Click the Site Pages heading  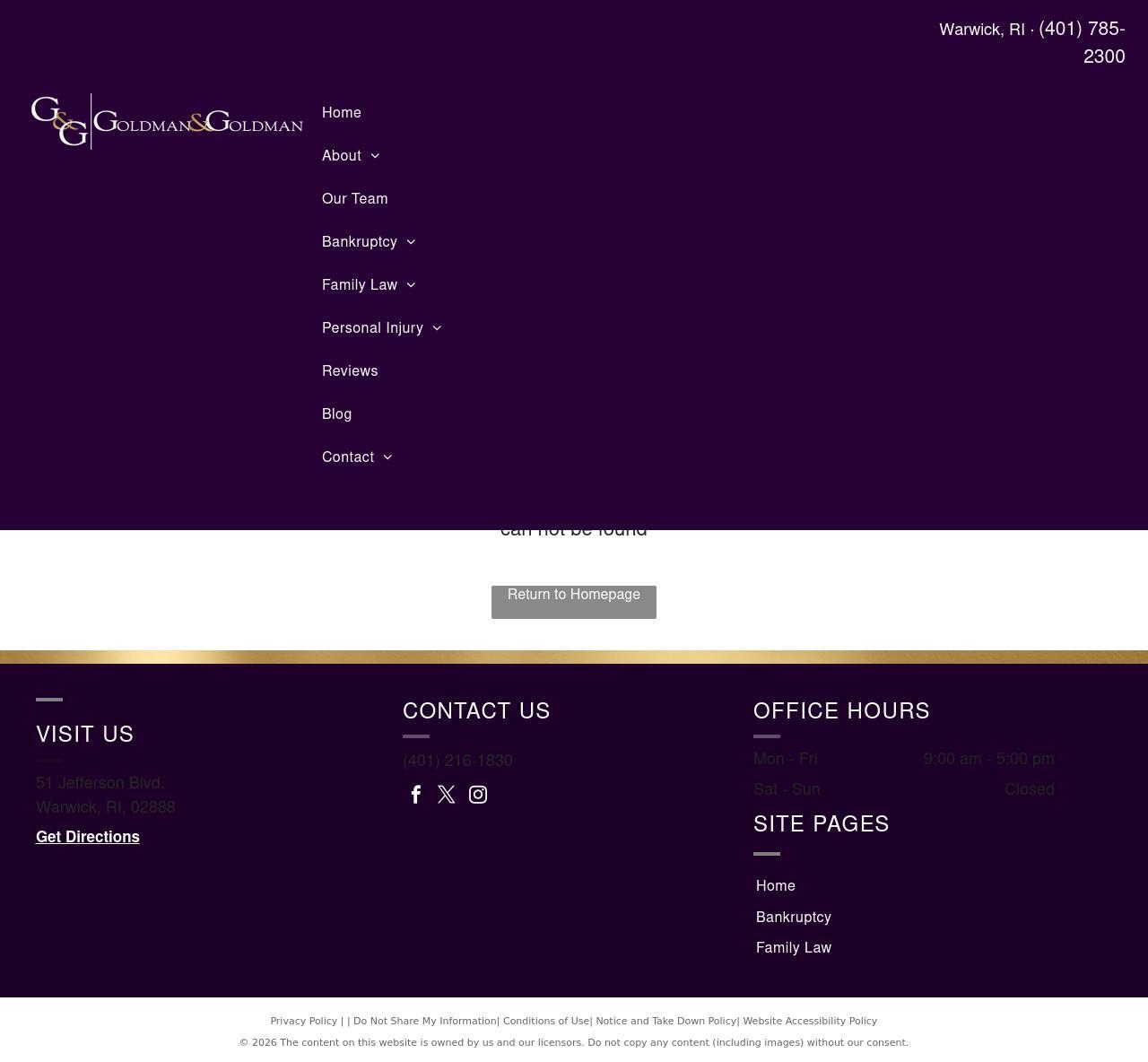pyautogui.click(x=822, y=824)
